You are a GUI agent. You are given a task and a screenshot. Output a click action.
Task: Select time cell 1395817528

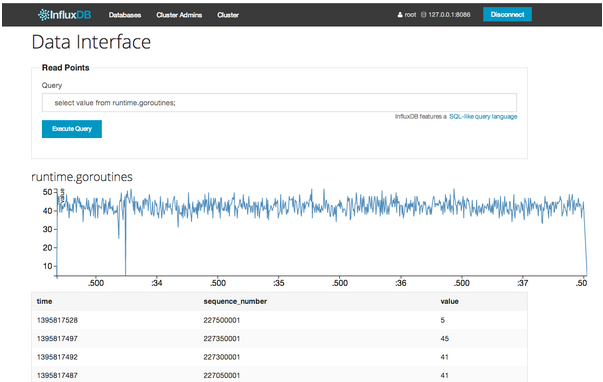click(x=57, y=320)
